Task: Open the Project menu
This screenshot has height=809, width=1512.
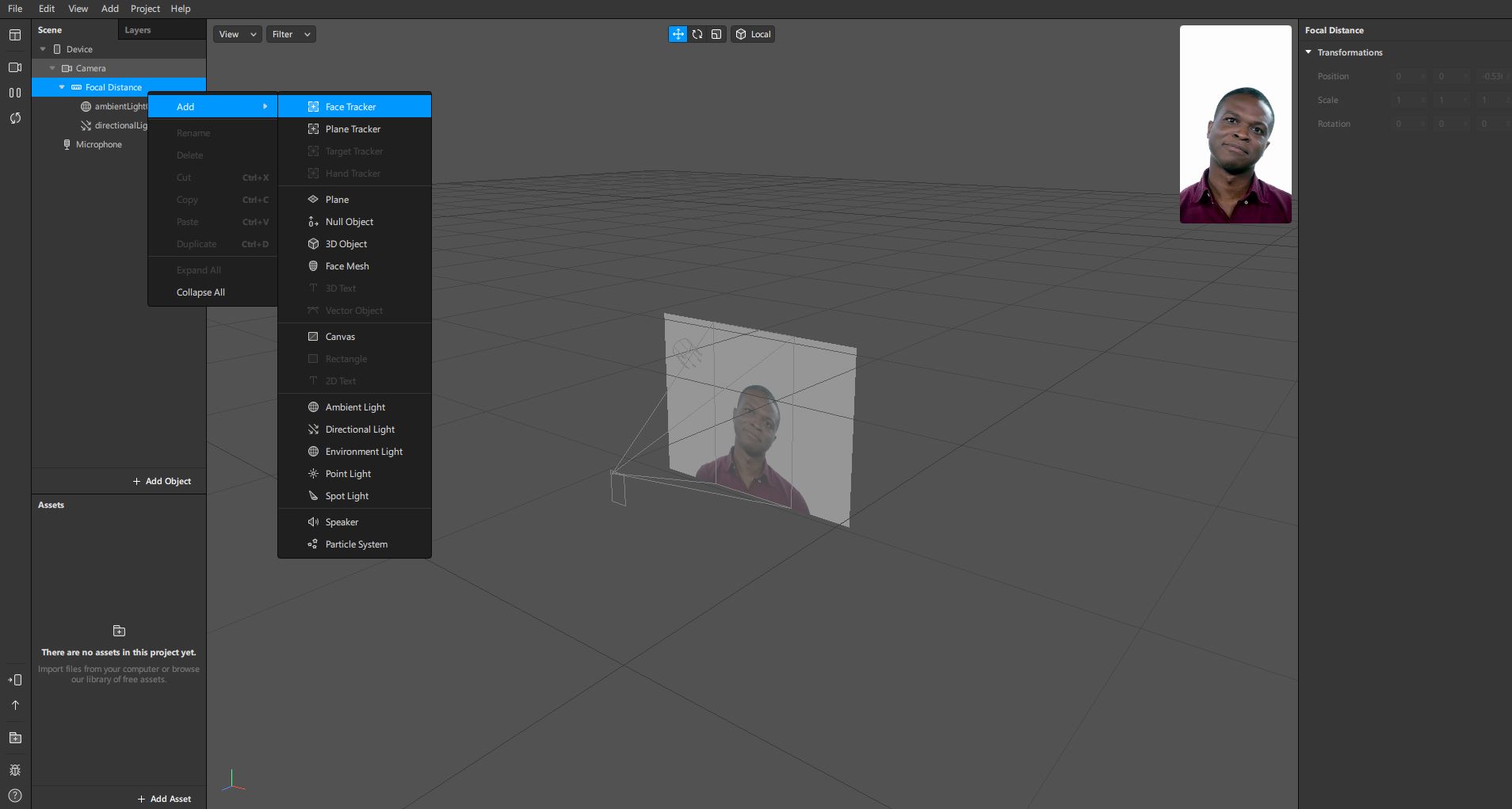Action: pos(145,9)
